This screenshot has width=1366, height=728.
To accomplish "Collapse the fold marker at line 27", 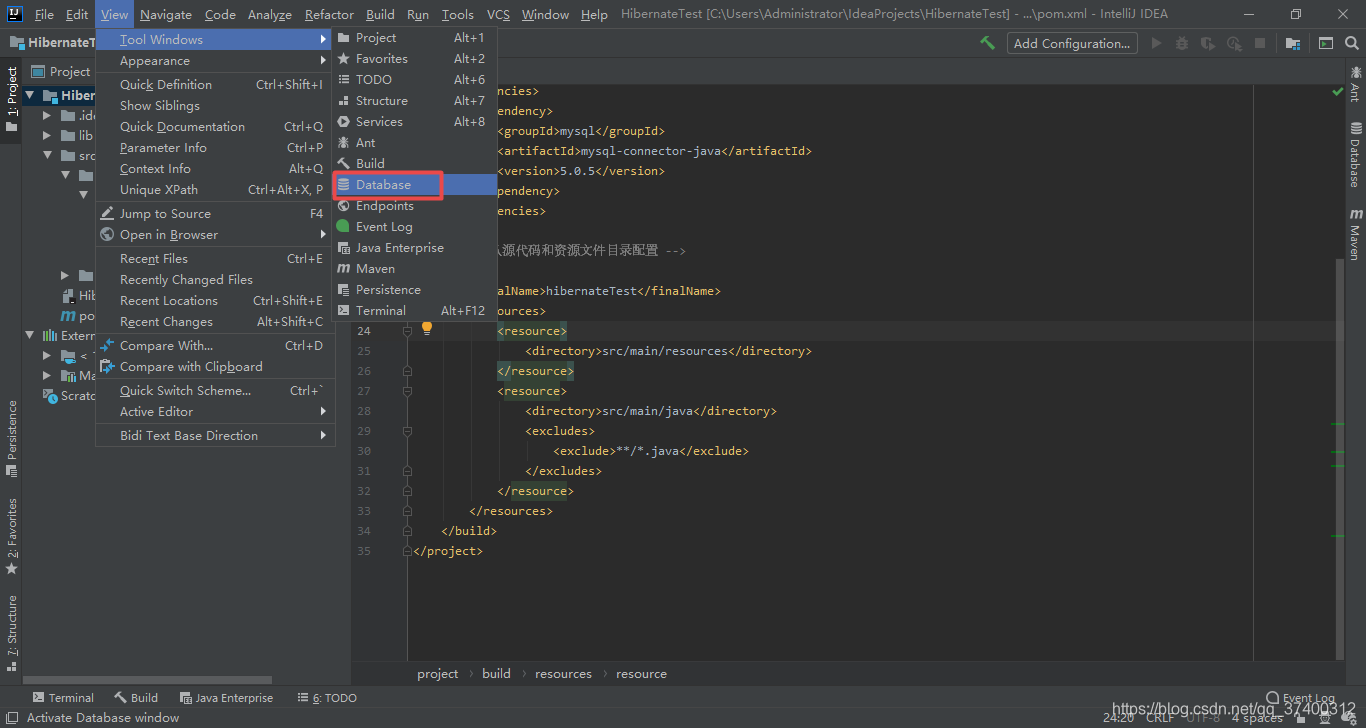I will [x=407, y=391].
